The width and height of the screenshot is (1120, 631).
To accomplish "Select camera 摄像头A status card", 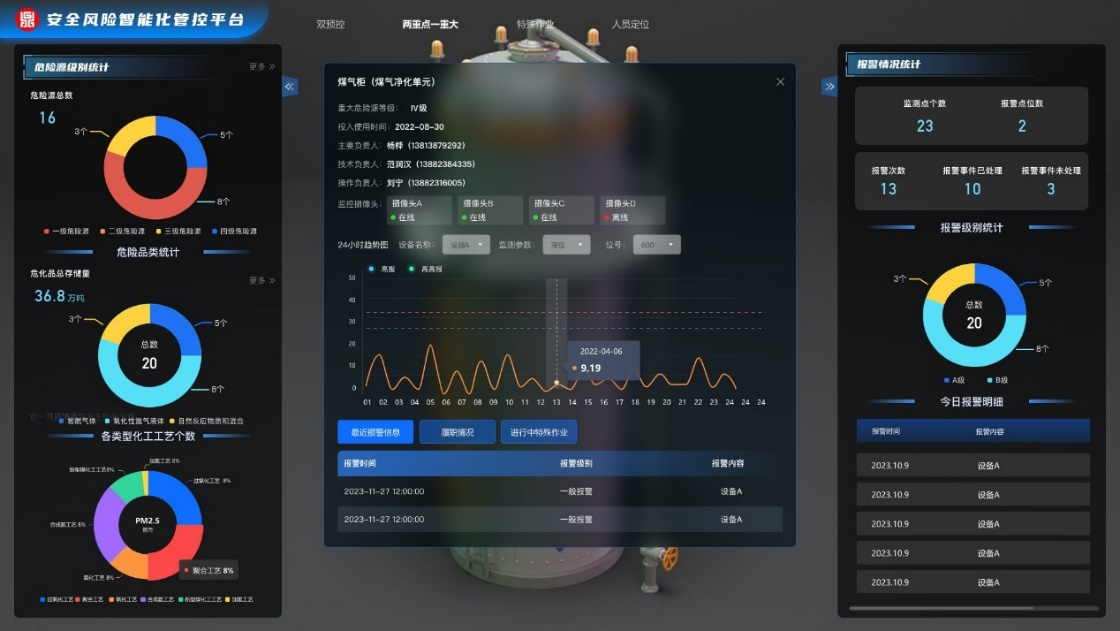I will (x=418, y=210).
